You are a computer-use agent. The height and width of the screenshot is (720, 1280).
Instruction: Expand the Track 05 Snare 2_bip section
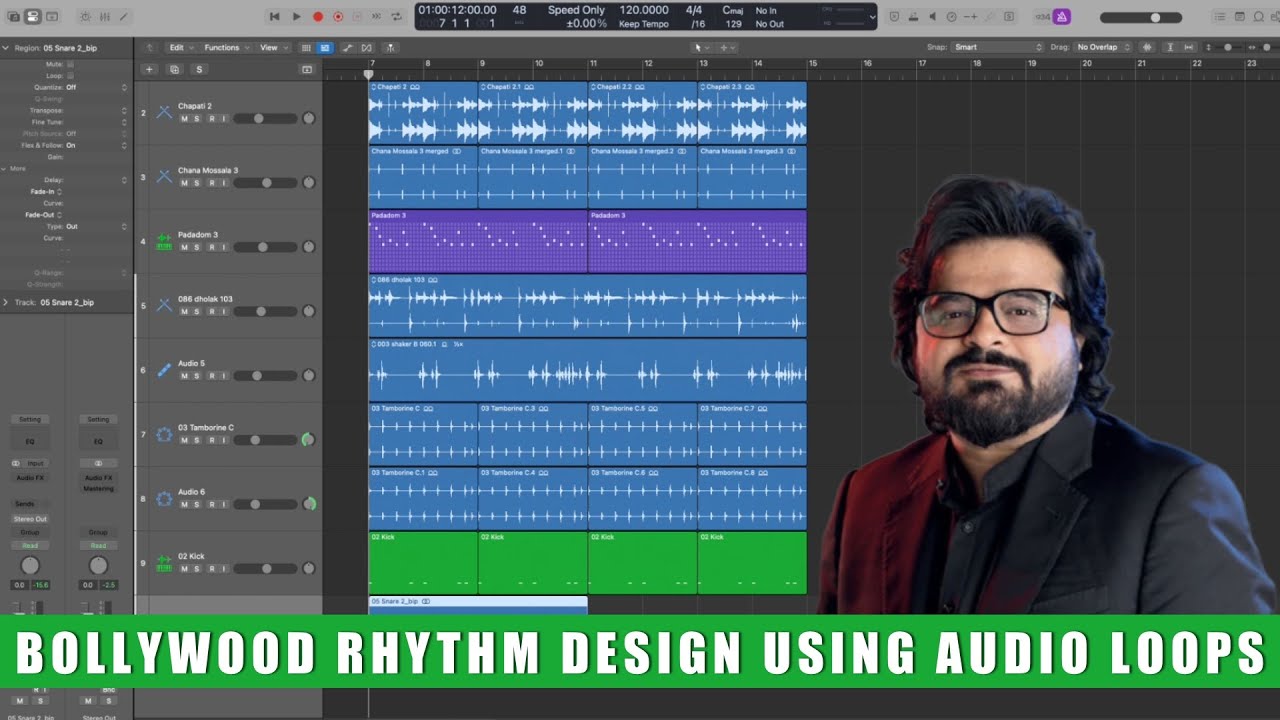tap(5, 302)
